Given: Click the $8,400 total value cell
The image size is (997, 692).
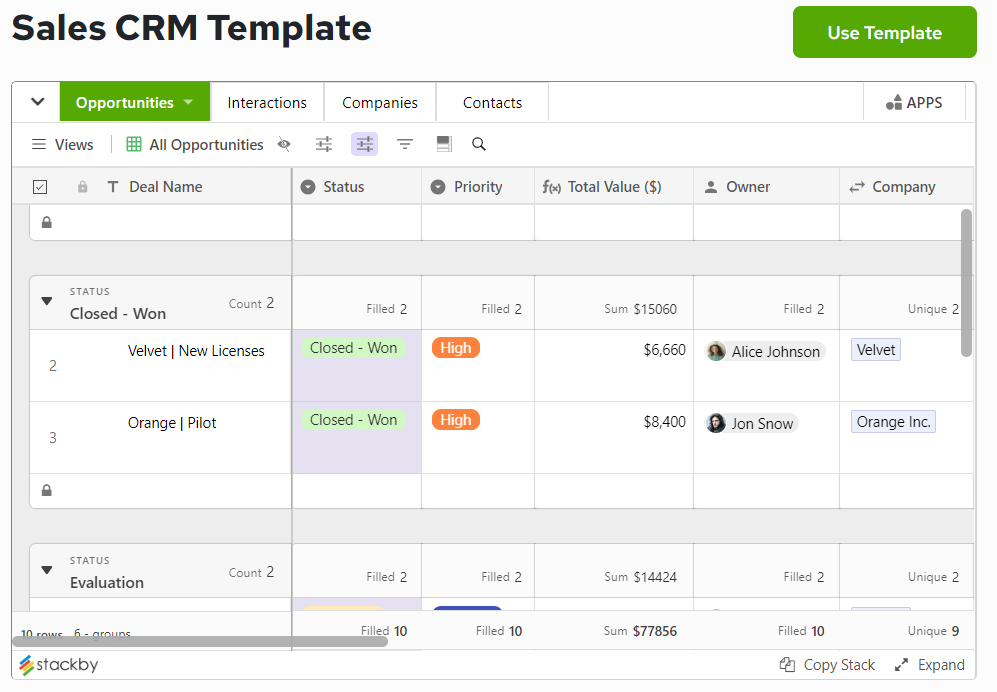Looking at the screenshot, I should pos(614,438).
